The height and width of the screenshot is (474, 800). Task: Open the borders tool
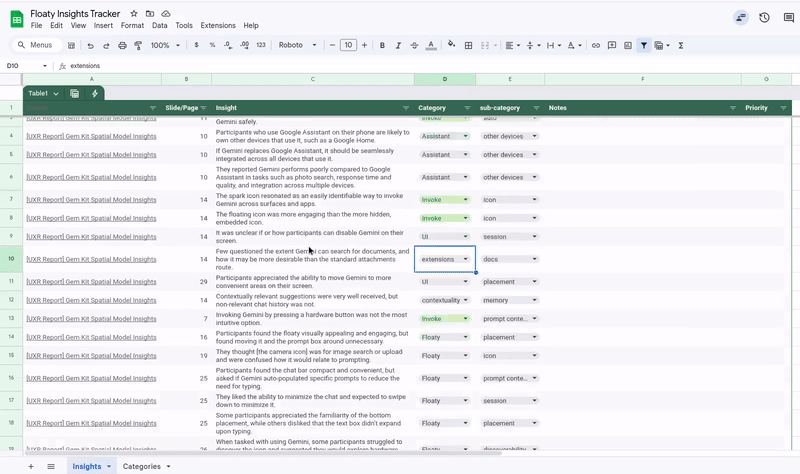point(468,45)
